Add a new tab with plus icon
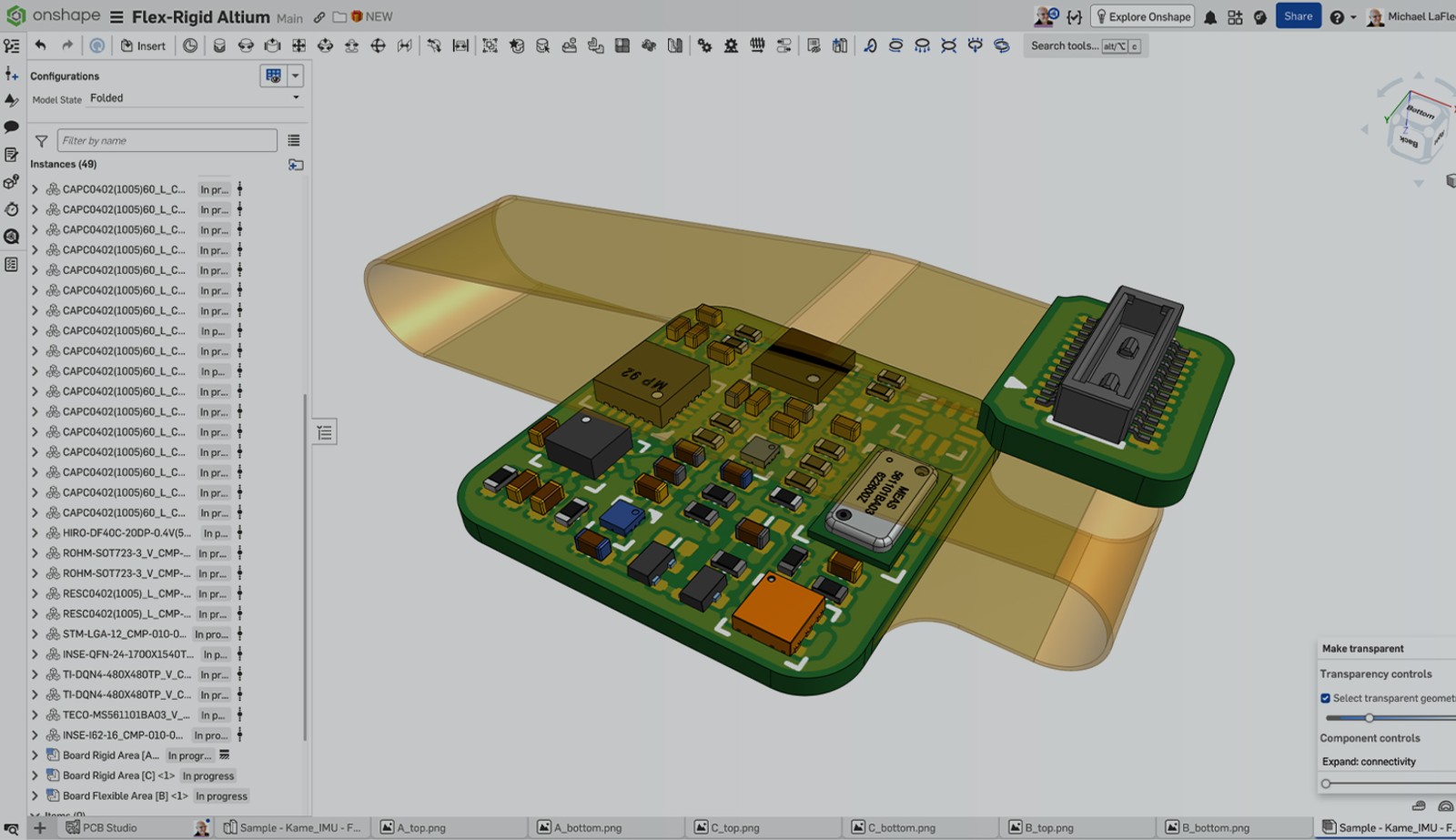This screenshot has height=840, width=1456. point(39,827)
